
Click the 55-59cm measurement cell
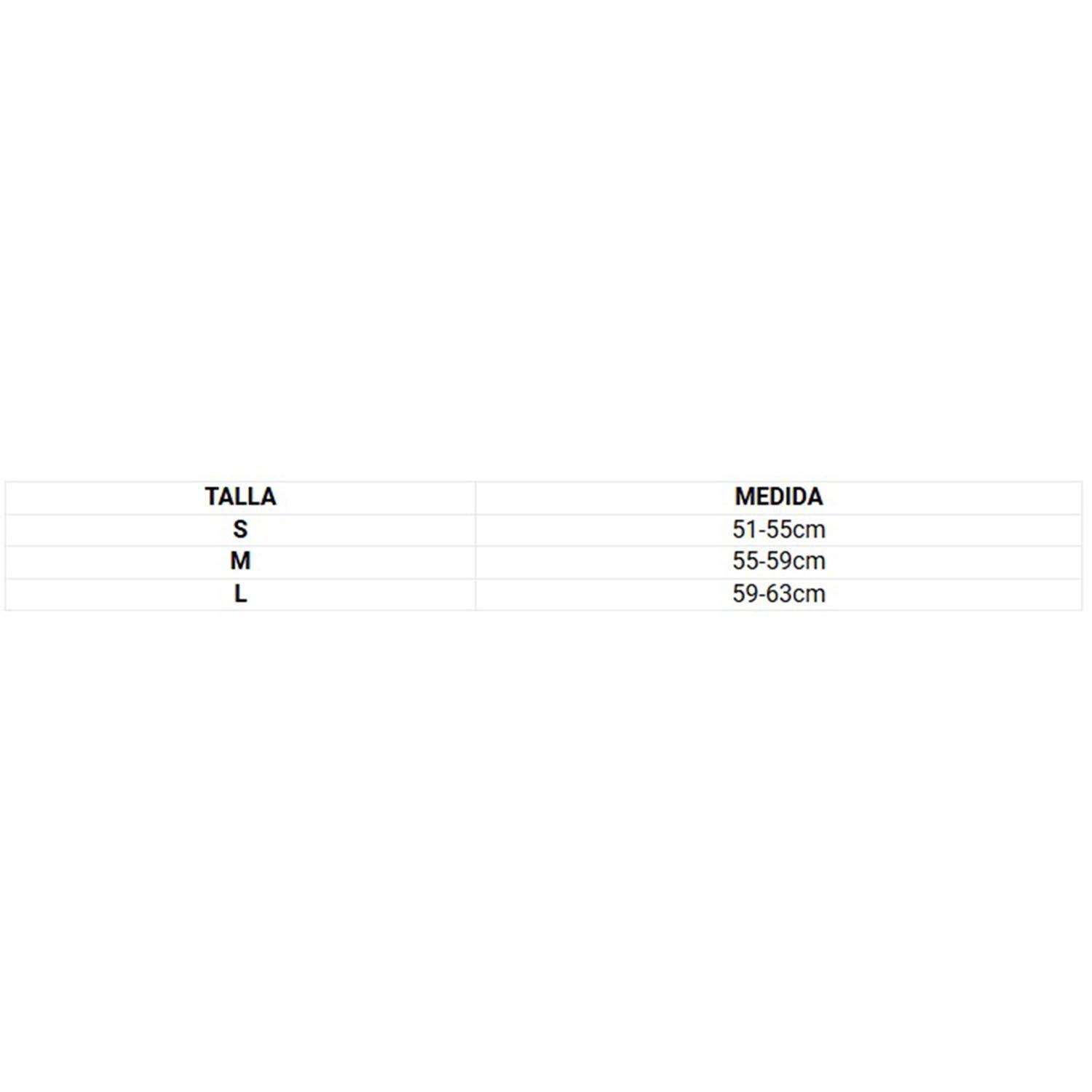click(779, 562)
